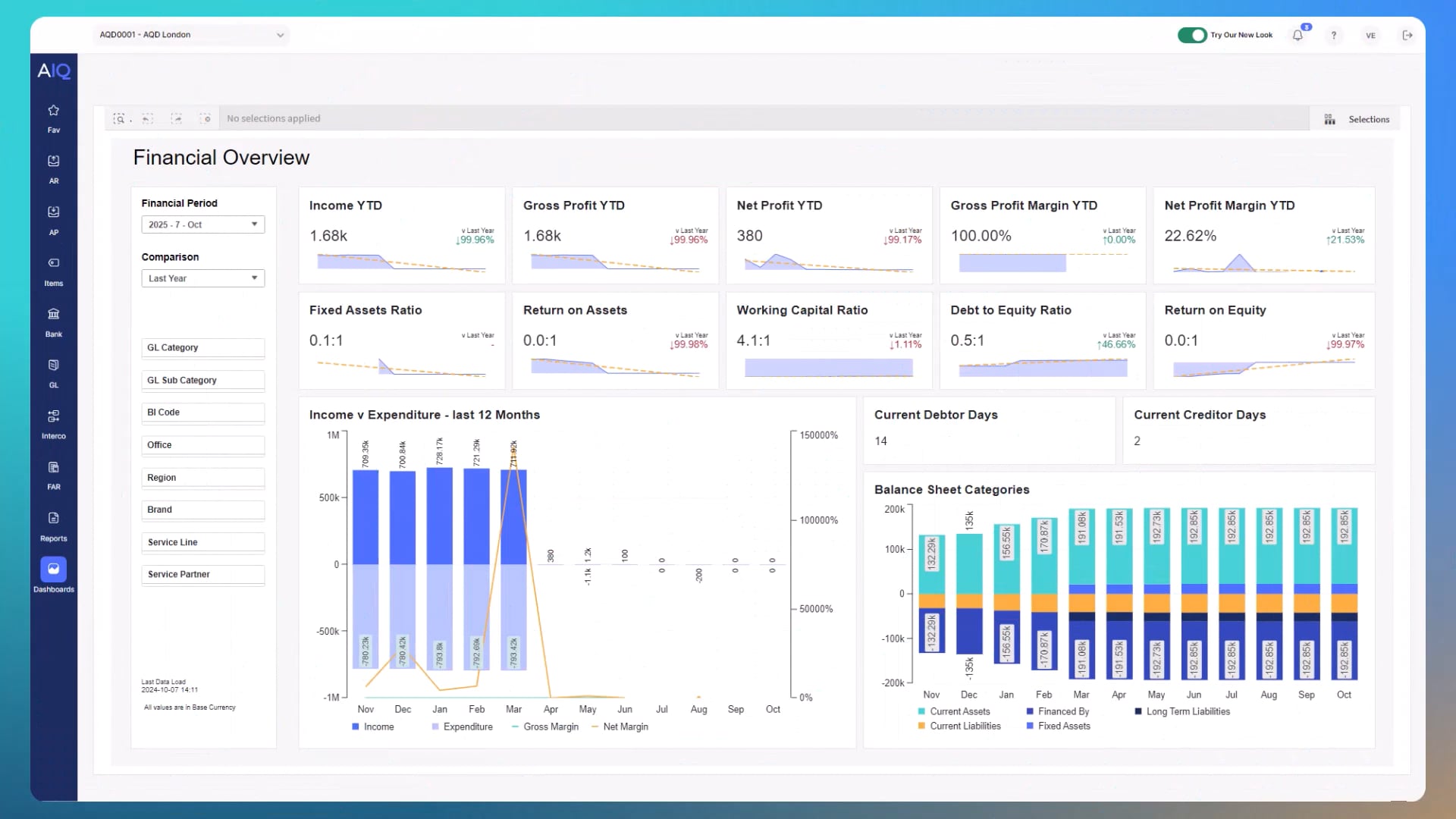Click the clear all selections icon
This screenshot has height=819, width=1456.
[x=206, y=118]
